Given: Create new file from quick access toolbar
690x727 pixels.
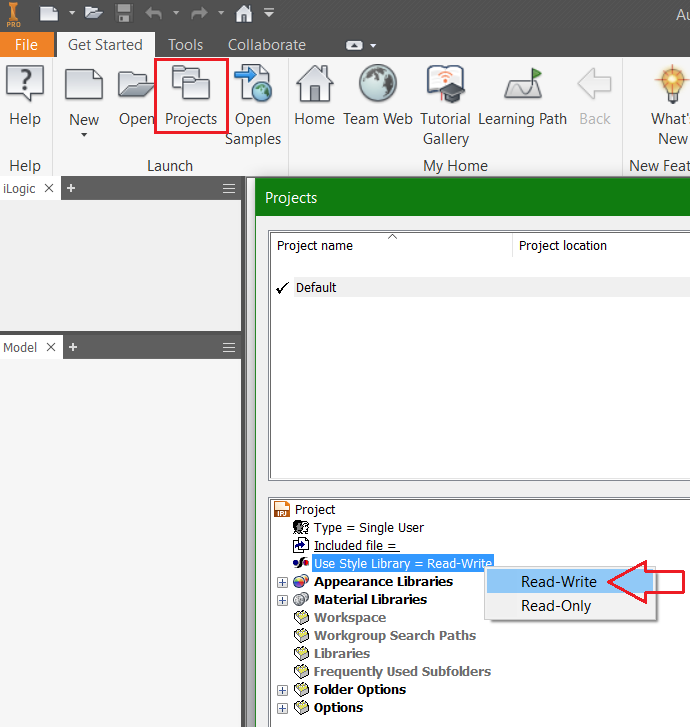Looking at the screenshot, I should click(x=49, y=13).
